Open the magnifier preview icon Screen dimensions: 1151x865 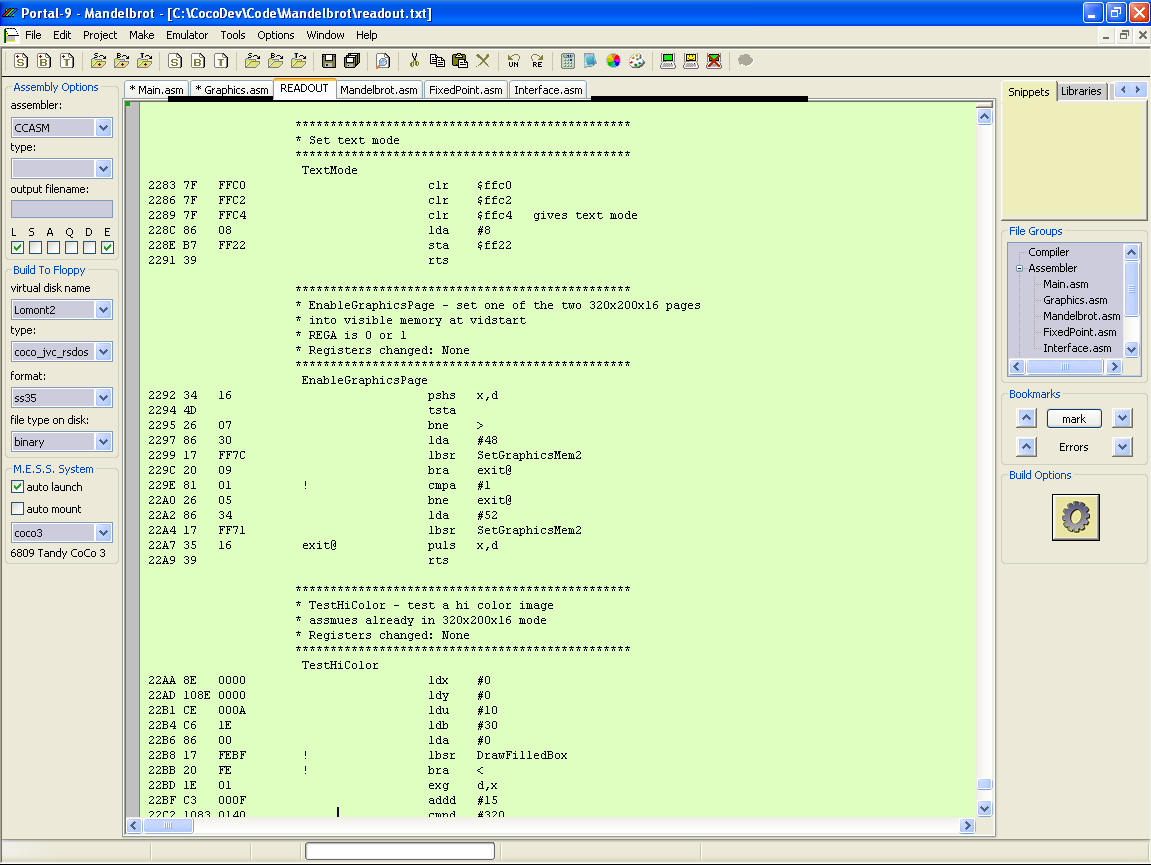pos(383,61)
